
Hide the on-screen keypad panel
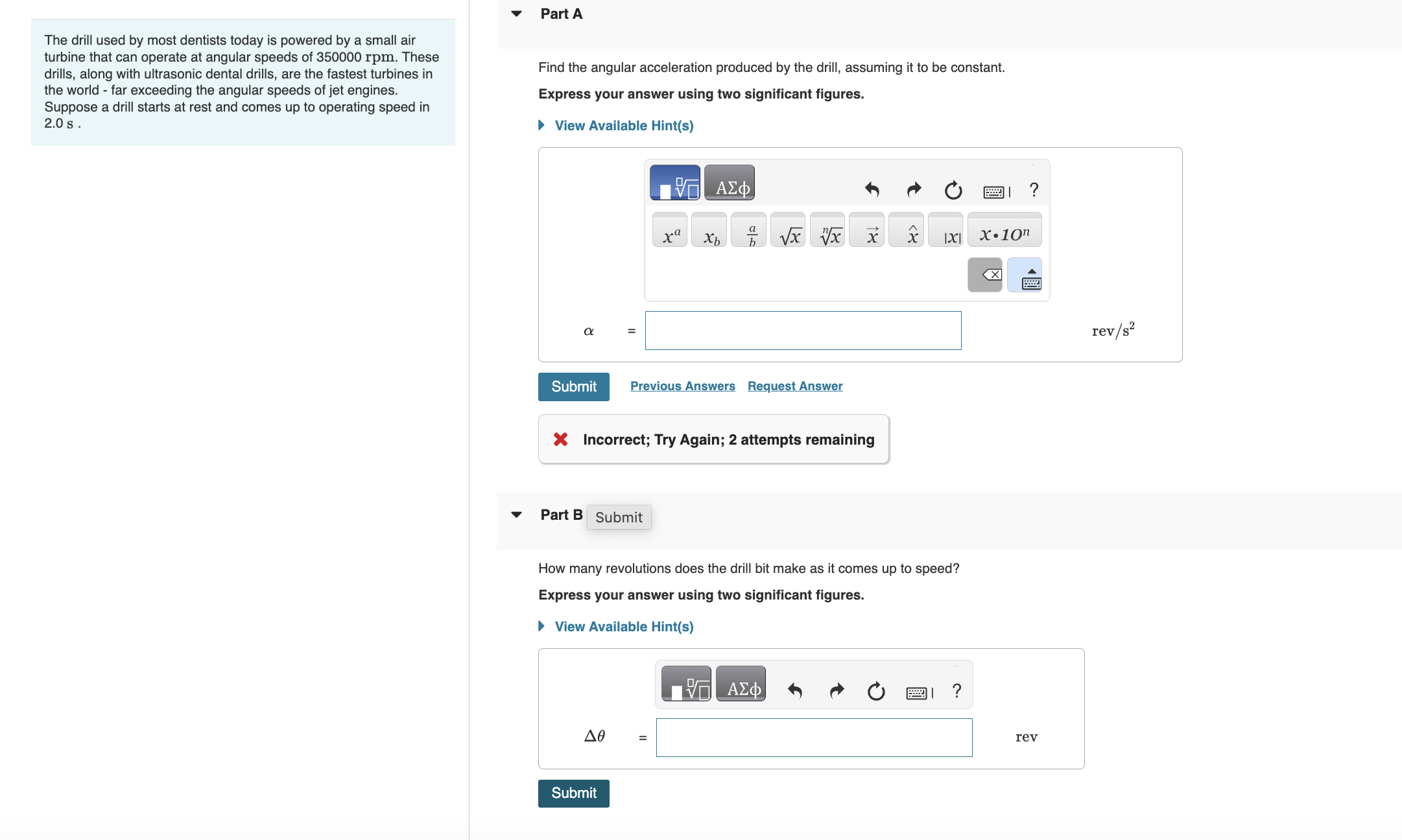coord(1025,275)
